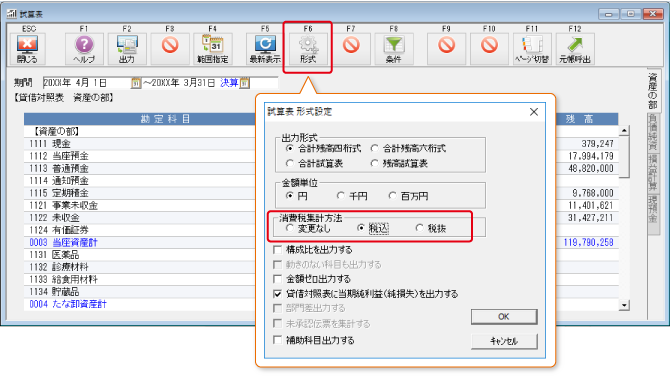Click the 残高 column header
Viewport: 671px width, 376px height.
pyautogui.click(x=580, y=119)
